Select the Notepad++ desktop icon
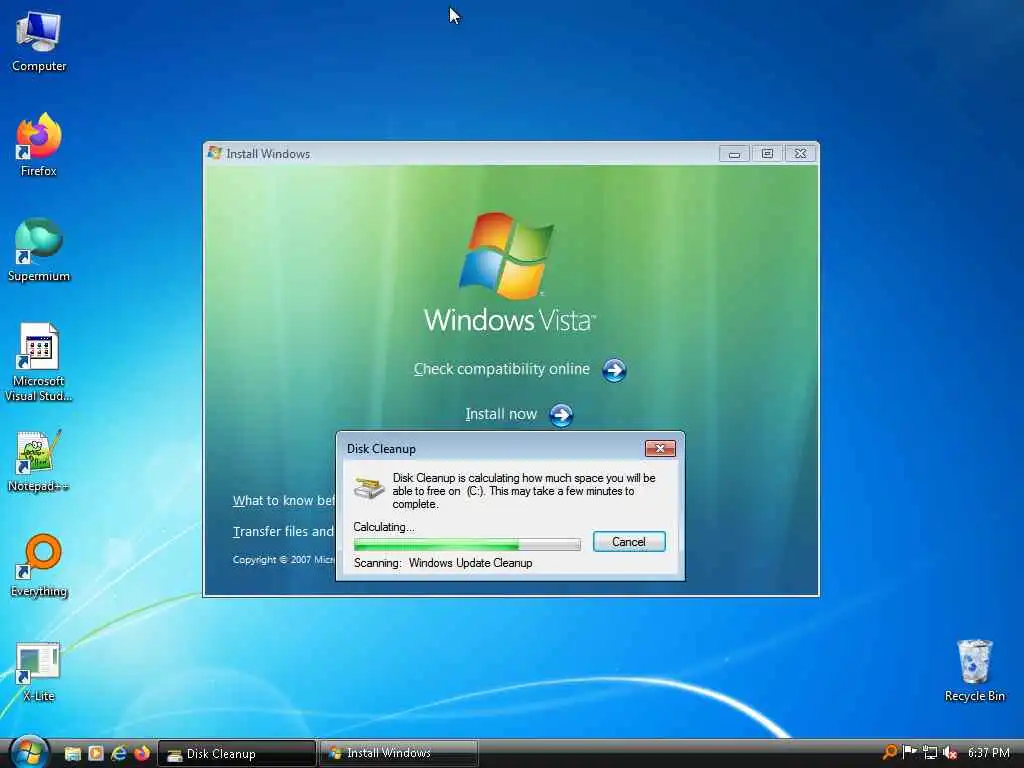Image resolution: width=1024 pixels, height=768 pixels. 39,460
